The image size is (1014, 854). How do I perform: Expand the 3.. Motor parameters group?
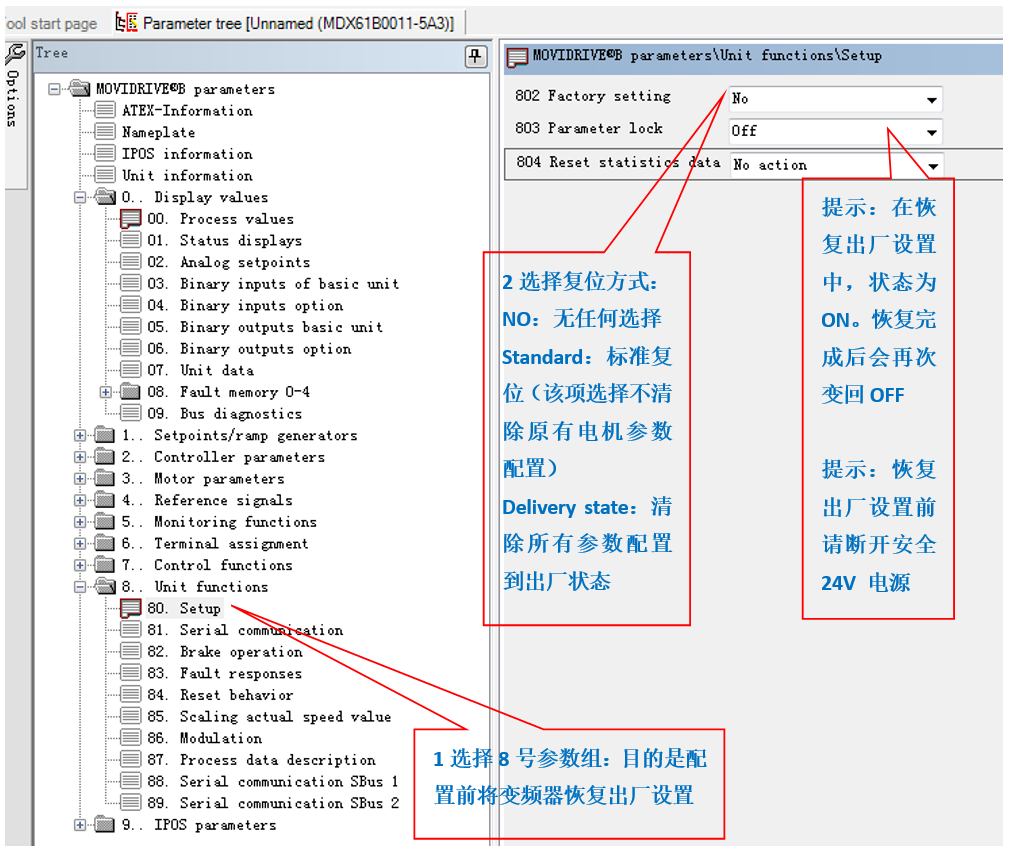[x=80, y=479]
